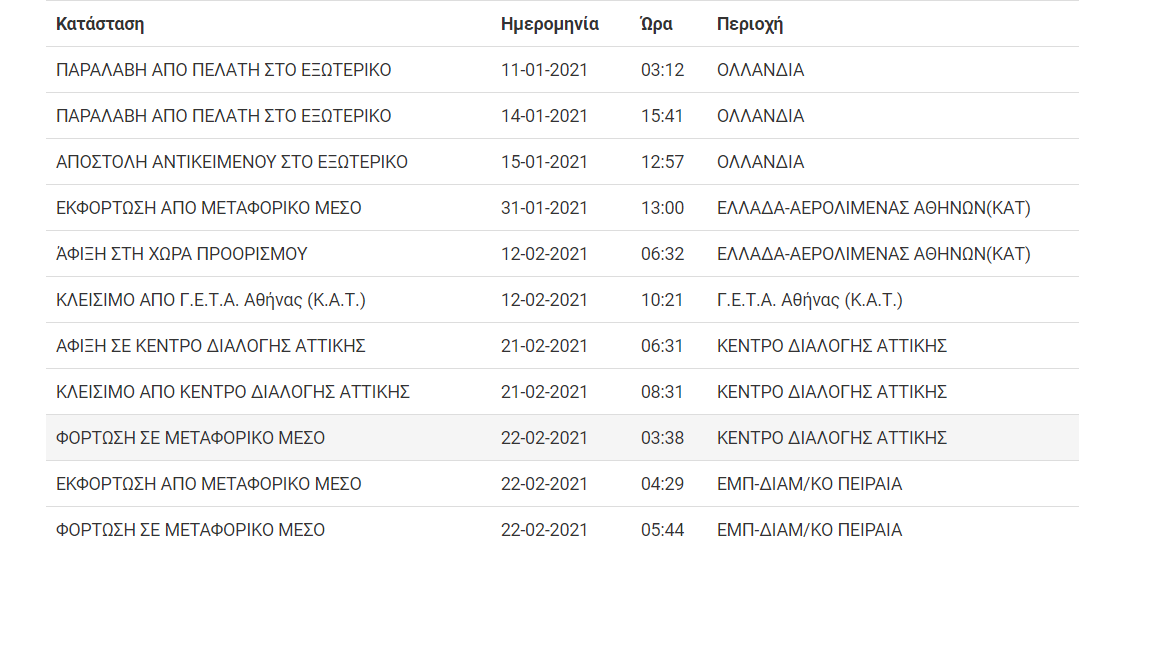Viewport: 1152px width, 648px height.
Task: Select the last ΦΟΡΤΩΣΗ row at 05:44
Action: pos(562,530)
